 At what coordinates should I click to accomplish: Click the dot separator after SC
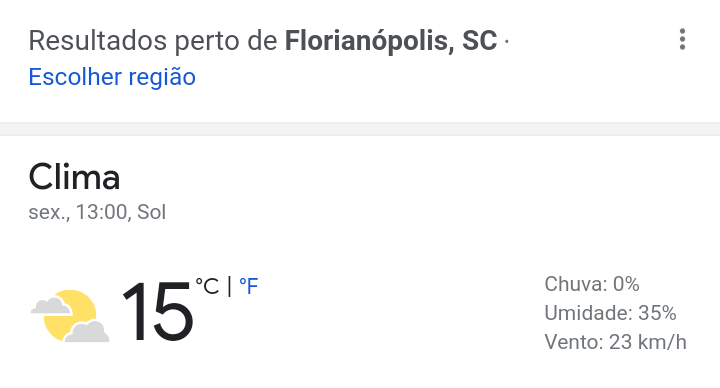click(x=506, y=41)
